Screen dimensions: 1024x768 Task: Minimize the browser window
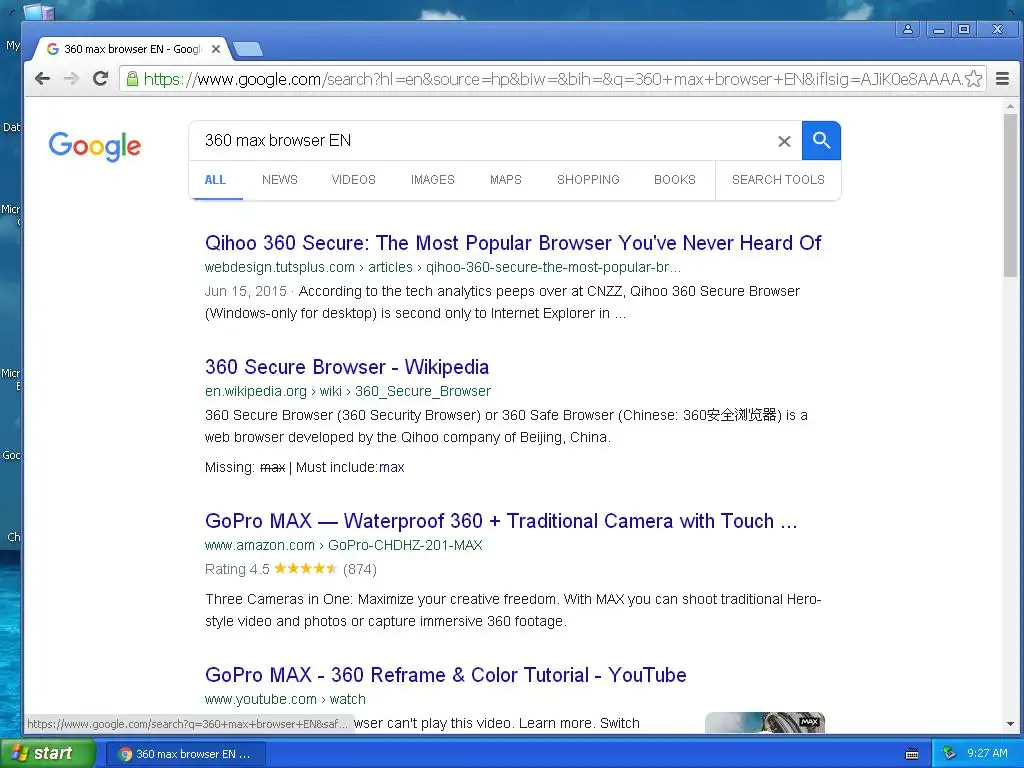pyautogui.click(x=938, y=29)
